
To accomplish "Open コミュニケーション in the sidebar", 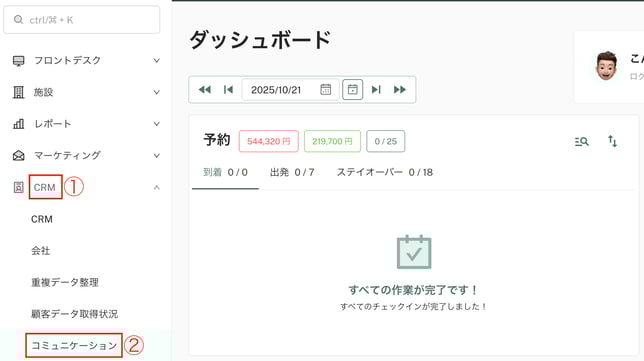I will tap(74, 346).
